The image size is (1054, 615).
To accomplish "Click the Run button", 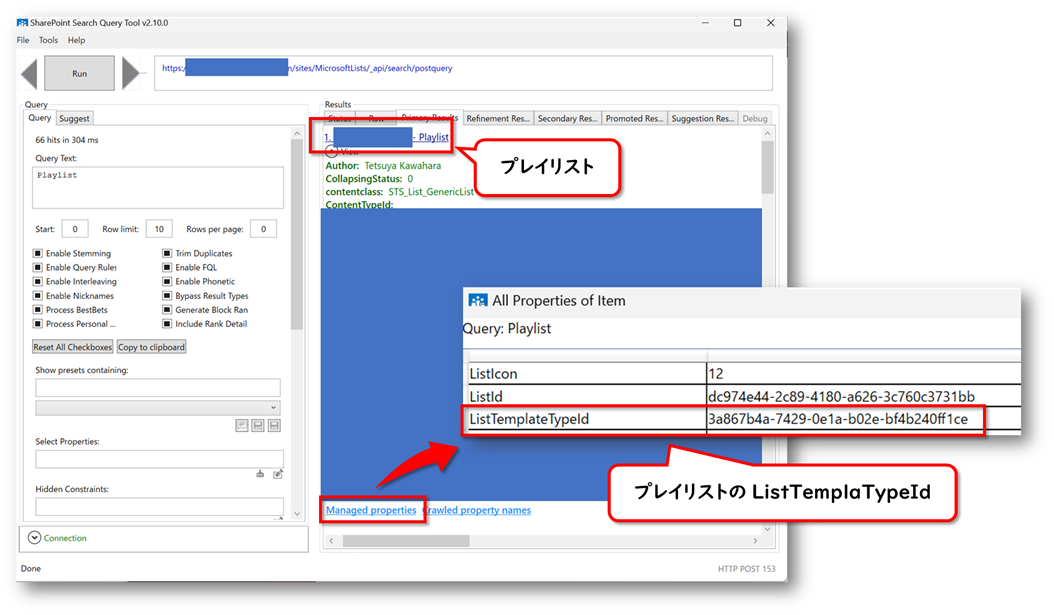I will point(79,73).
